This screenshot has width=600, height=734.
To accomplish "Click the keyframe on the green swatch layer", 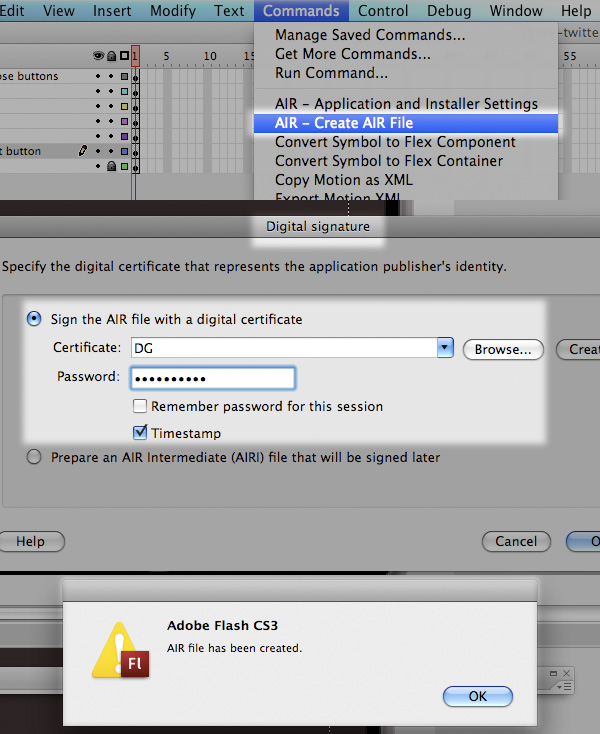I will point(136,167).
